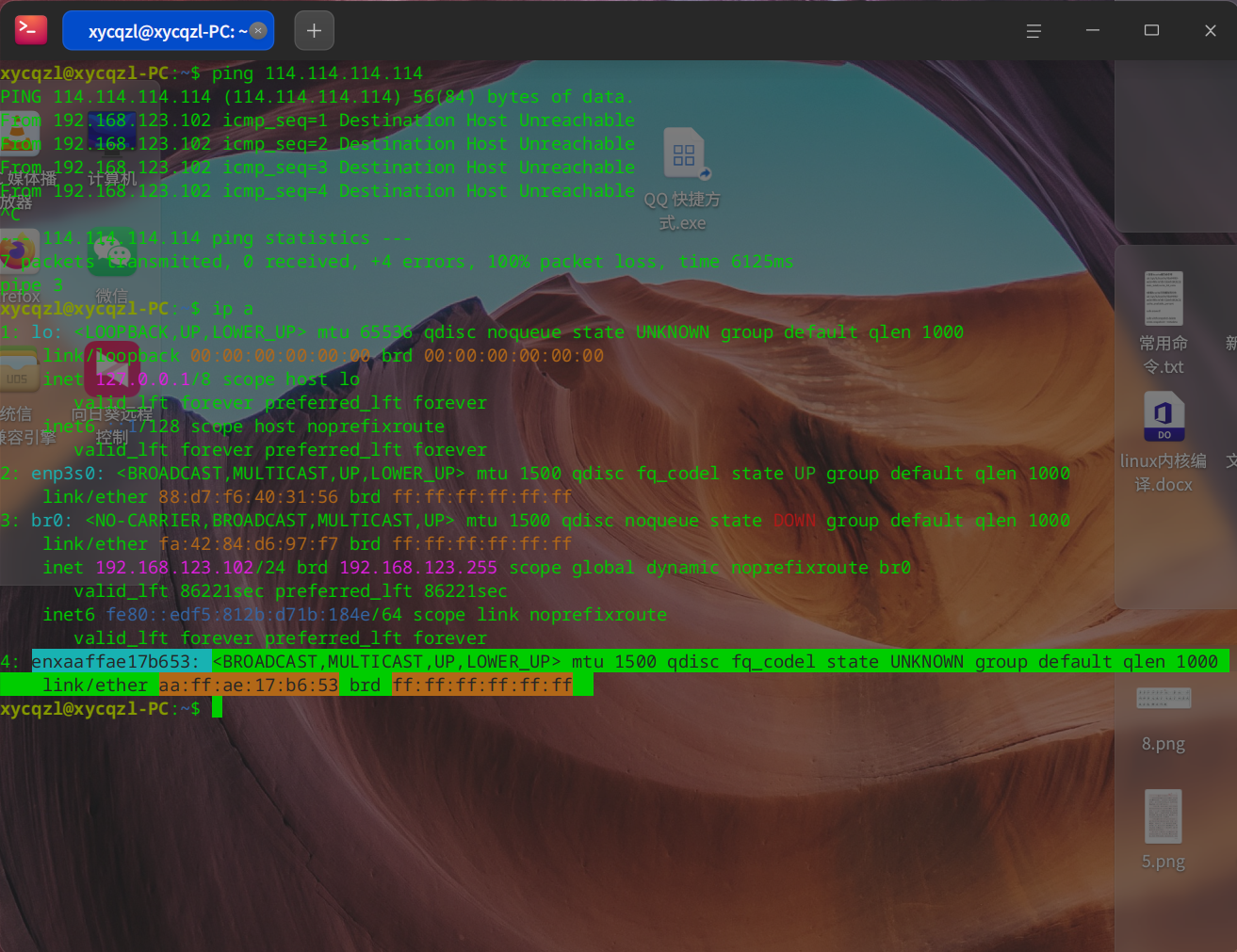
Task: Click the '<LOOPBACK,UP,LOWER_UP>' flags text
Action: 190,332
